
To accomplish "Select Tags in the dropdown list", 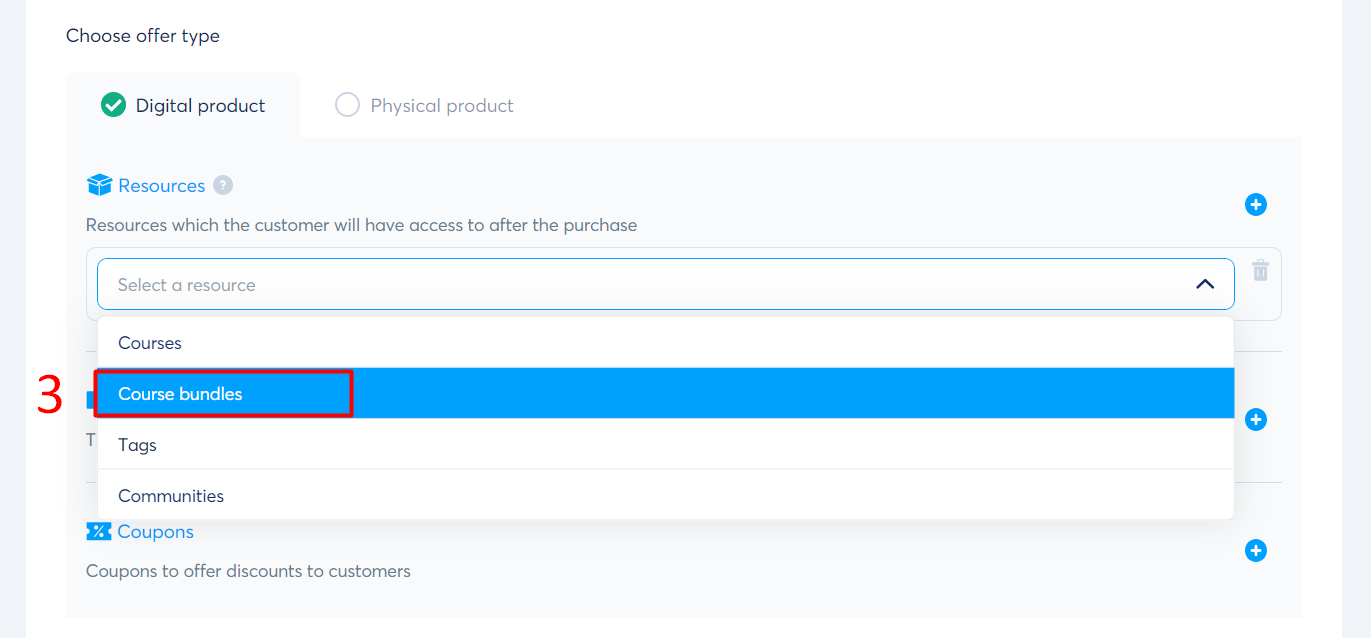I will click(136, 444).
